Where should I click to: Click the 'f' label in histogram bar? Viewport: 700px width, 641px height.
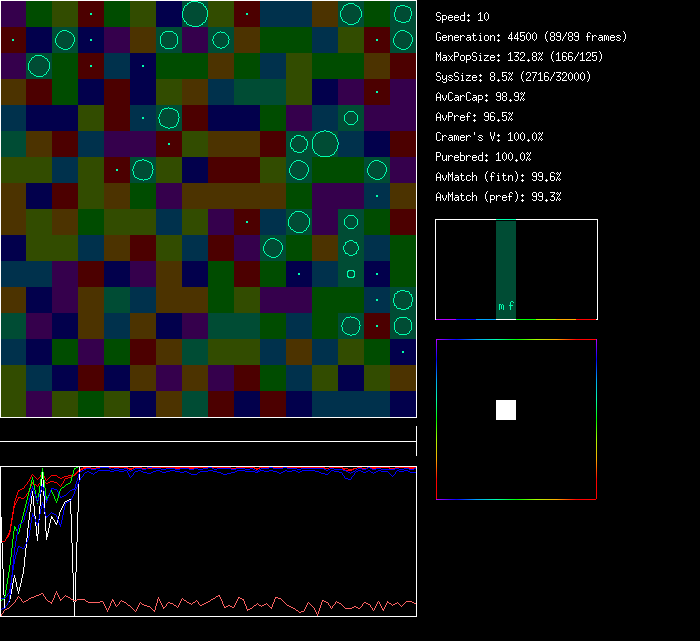coord(511,307)
